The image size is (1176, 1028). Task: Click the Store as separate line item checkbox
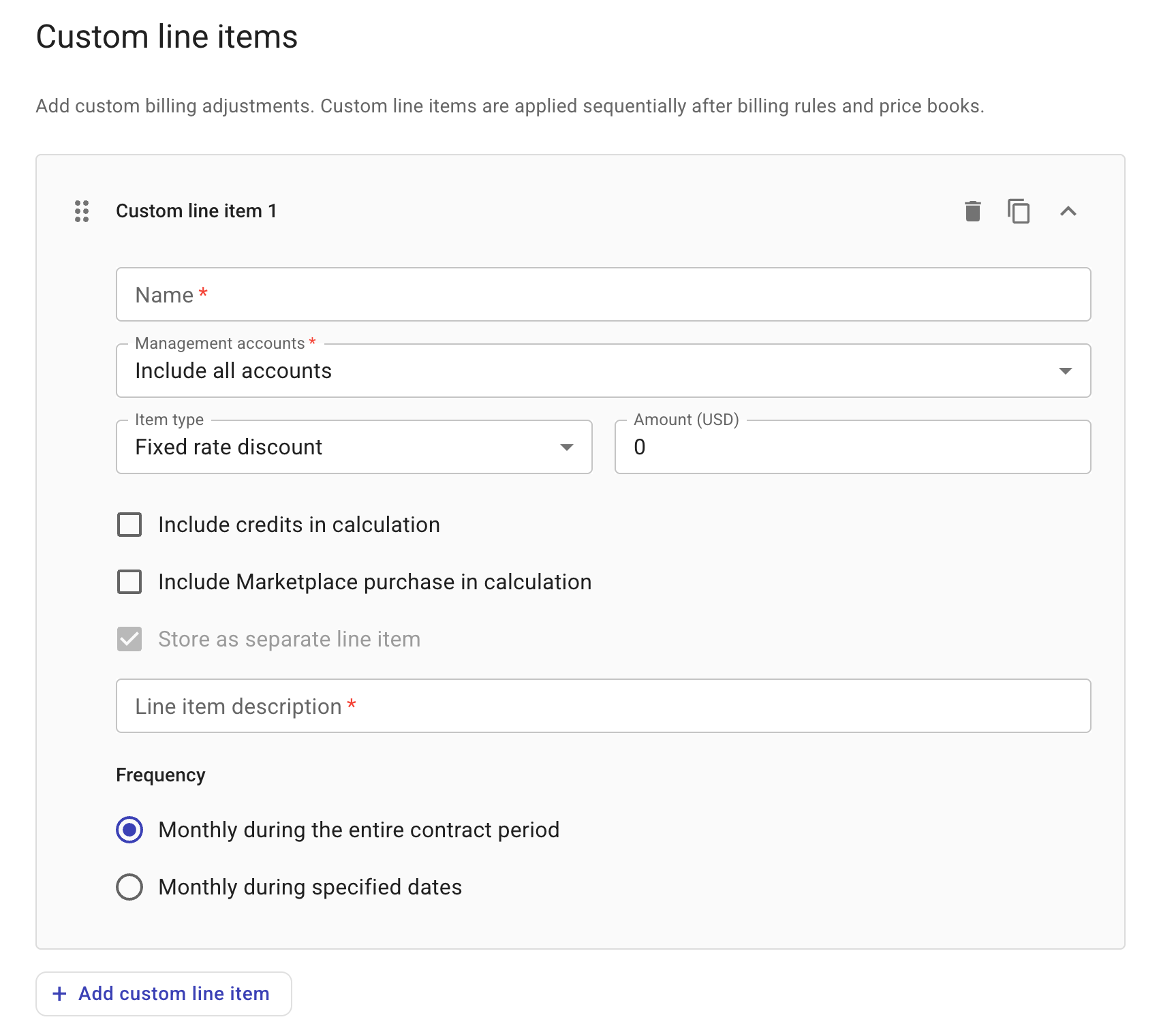(x=129, y=639)
